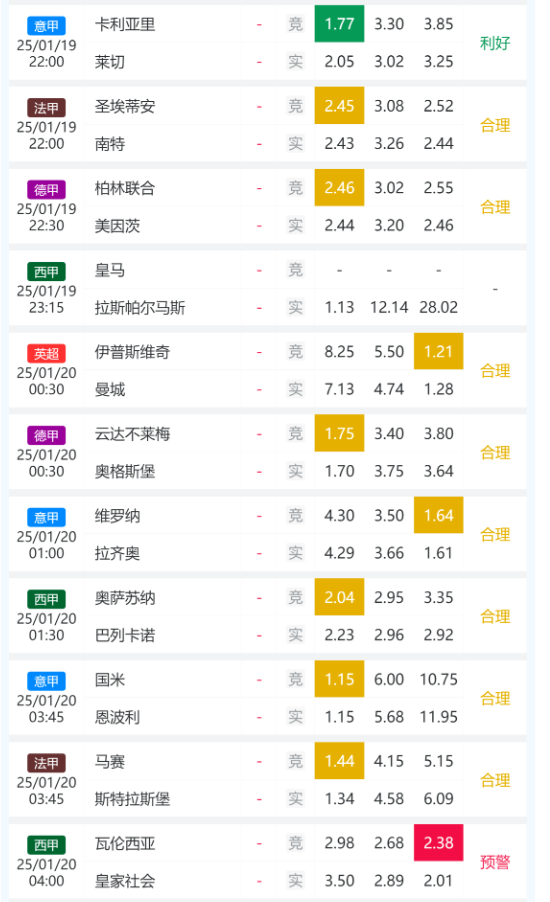This screenshot has height=902, width=550.
Task: Select highlighted 1.44 odds for 马赛
Action: pos(339,761)
